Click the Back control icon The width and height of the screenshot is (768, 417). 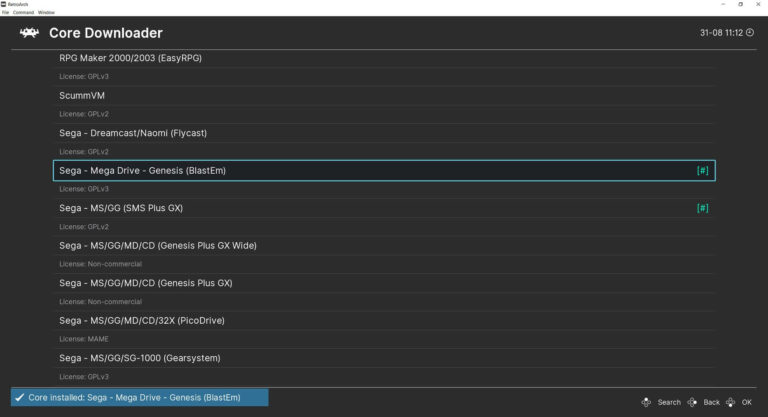tap(692, 402)
